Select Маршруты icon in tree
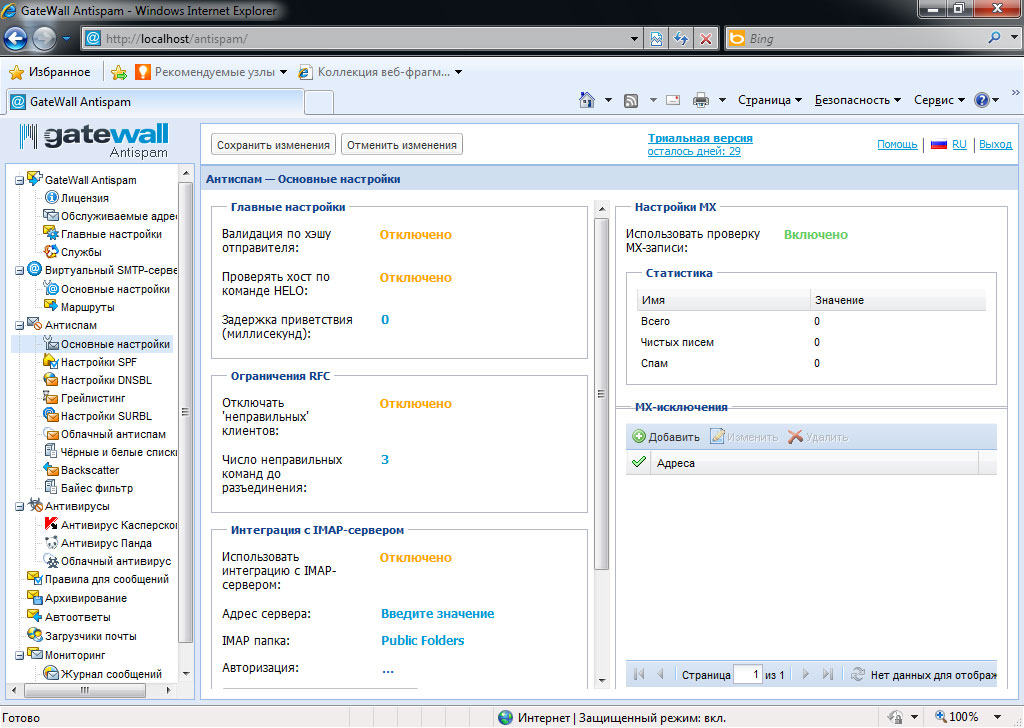1024x728 pixels. tap(51, 306)
